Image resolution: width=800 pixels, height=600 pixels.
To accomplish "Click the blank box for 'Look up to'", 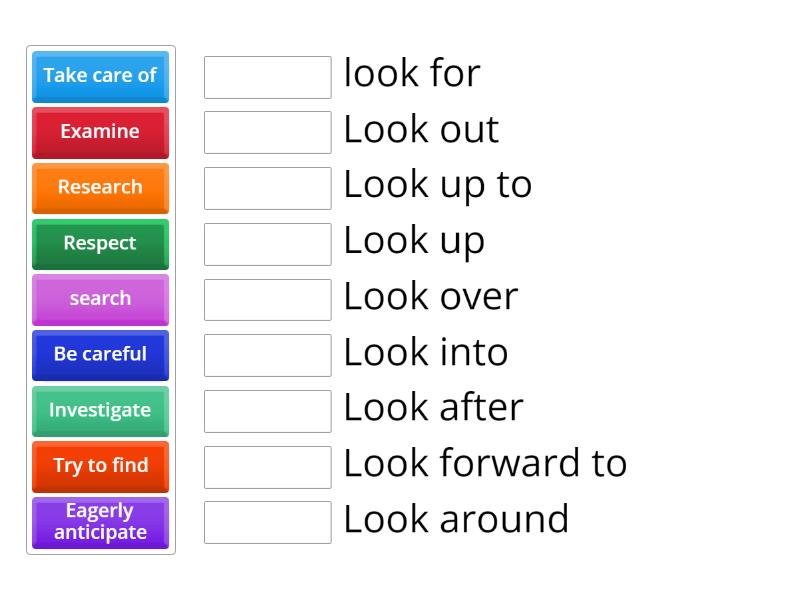I will pos(267,188).
